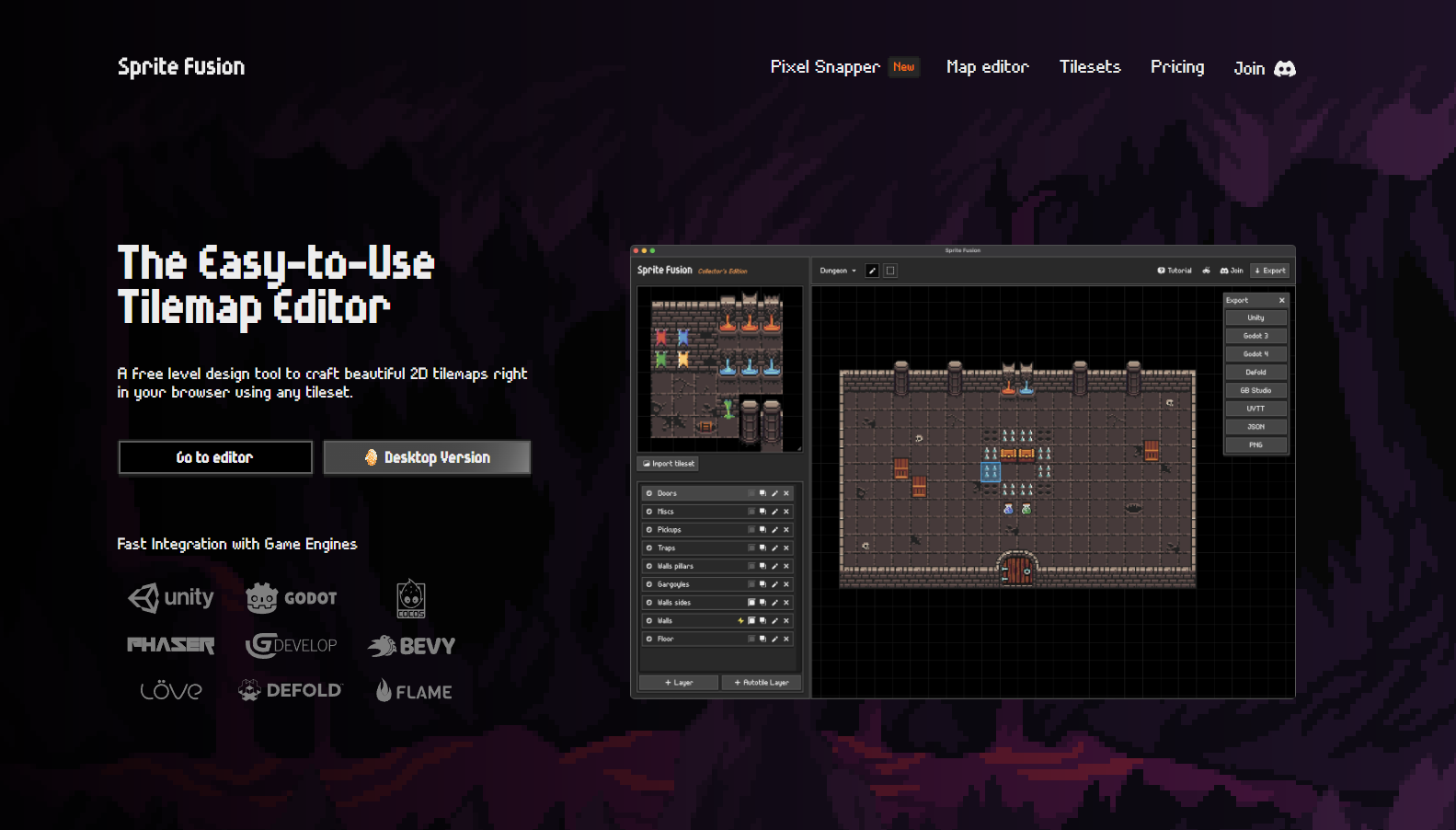The height and width of the screenshot is (830, 1456).
Task: Hide the Traps layer
Action: [x=649, y=548]
